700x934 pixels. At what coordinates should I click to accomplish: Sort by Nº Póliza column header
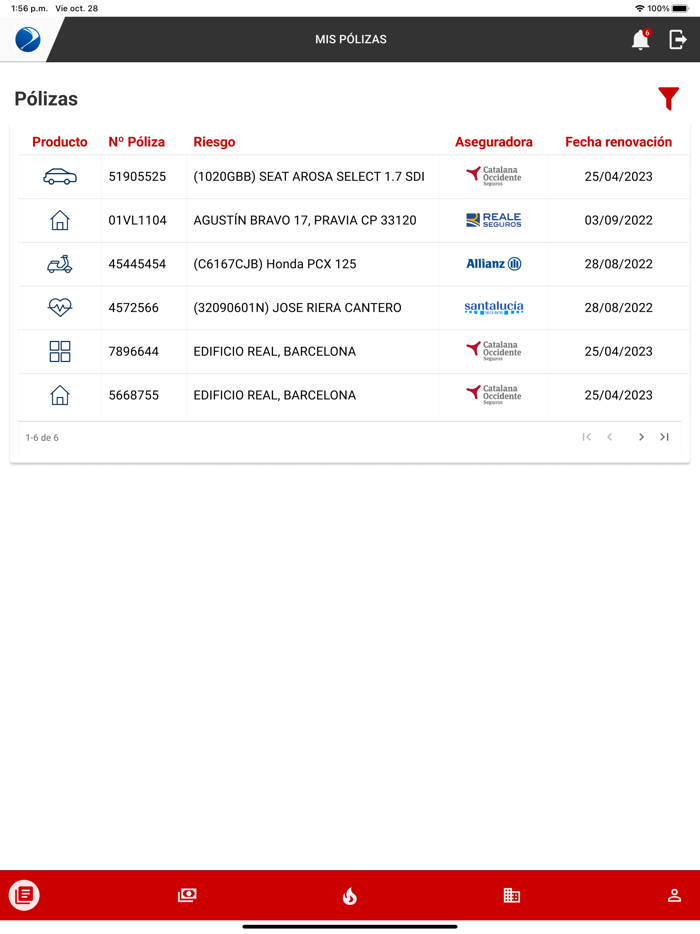(136, 142)
